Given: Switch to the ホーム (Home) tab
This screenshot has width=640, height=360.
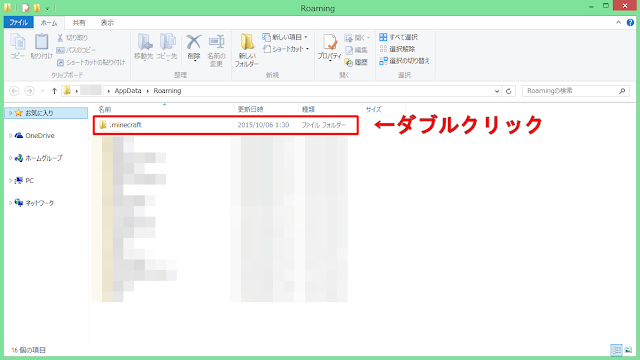Looking at the screenshot, I should 49,23.
